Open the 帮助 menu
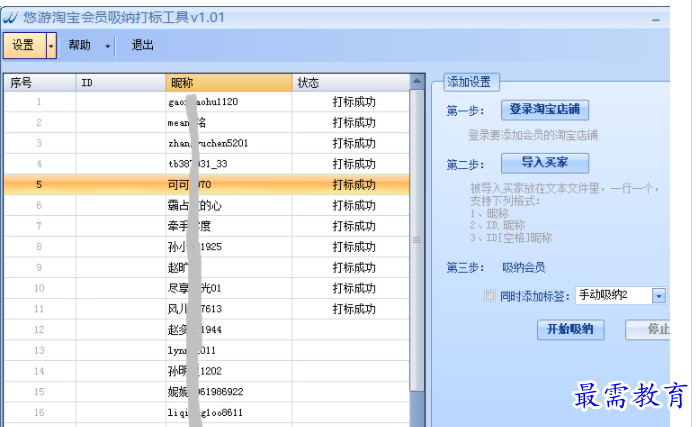 click(79, 45)
